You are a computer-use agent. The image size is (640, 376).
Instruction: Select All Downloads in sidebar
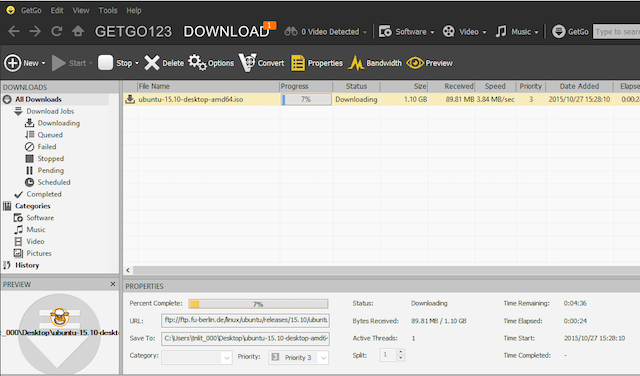click(x=38, y=99)
